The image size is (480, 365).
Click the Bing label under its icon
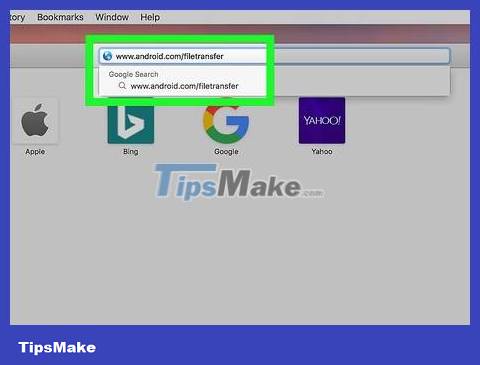click(131, 151)
